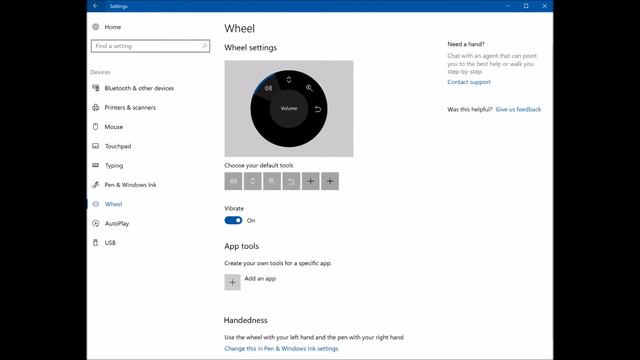Open Touchpad settings
Viewport: 640px width, 360px height.
118,146
